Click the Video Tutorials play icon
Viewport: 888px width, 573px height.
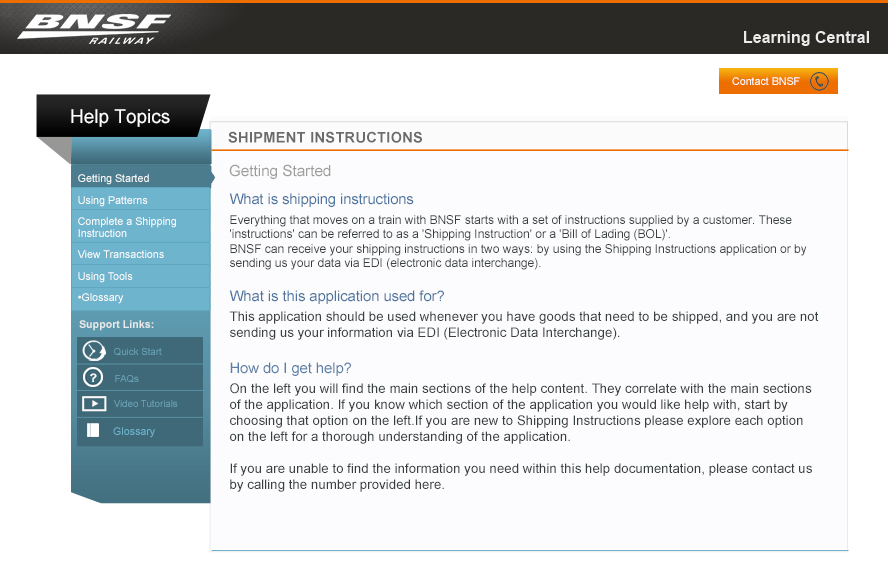(x=94, y=404)
